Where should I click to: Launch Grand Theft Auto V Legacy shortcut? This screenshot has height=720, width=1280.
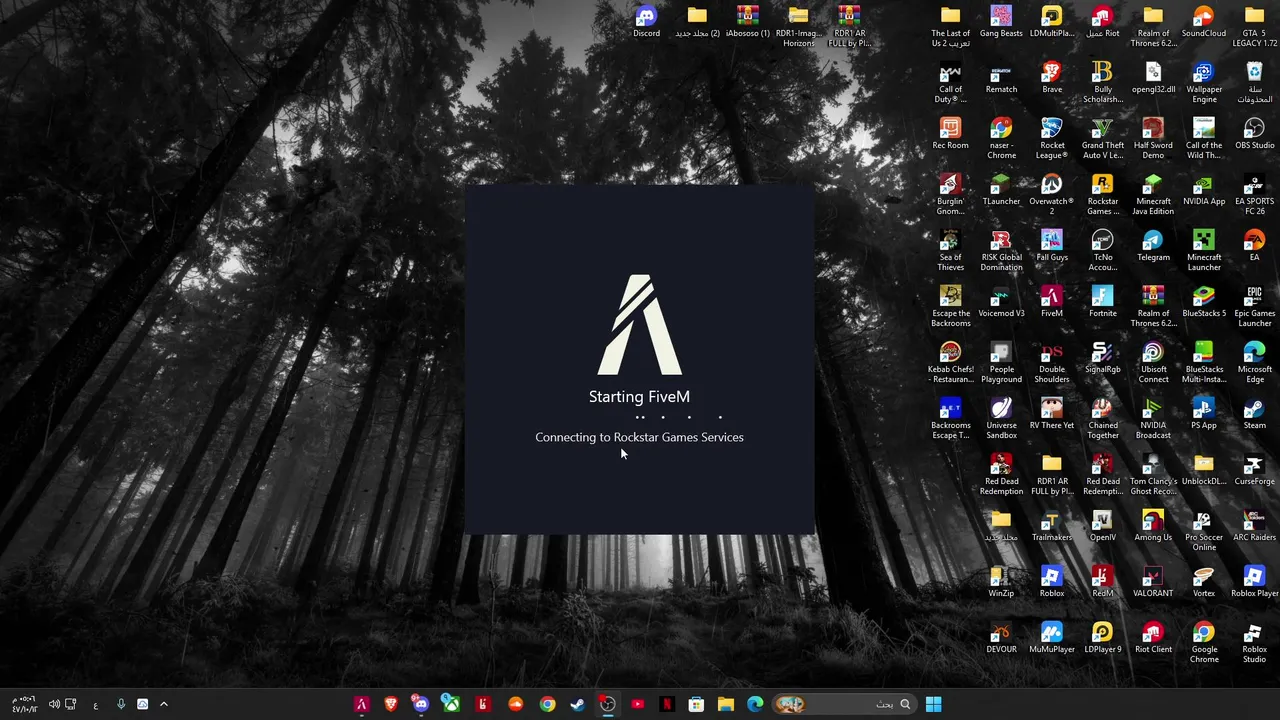tap(1102, 138)
